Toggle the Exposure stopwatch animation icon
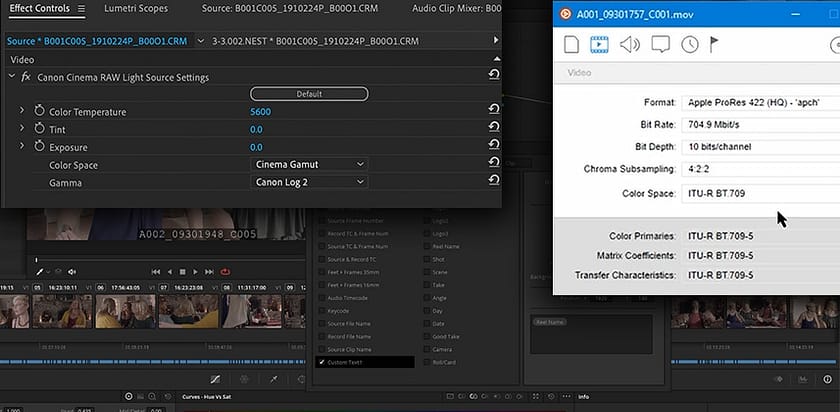The width and height of the screenshot is (840, 412). 39,147
